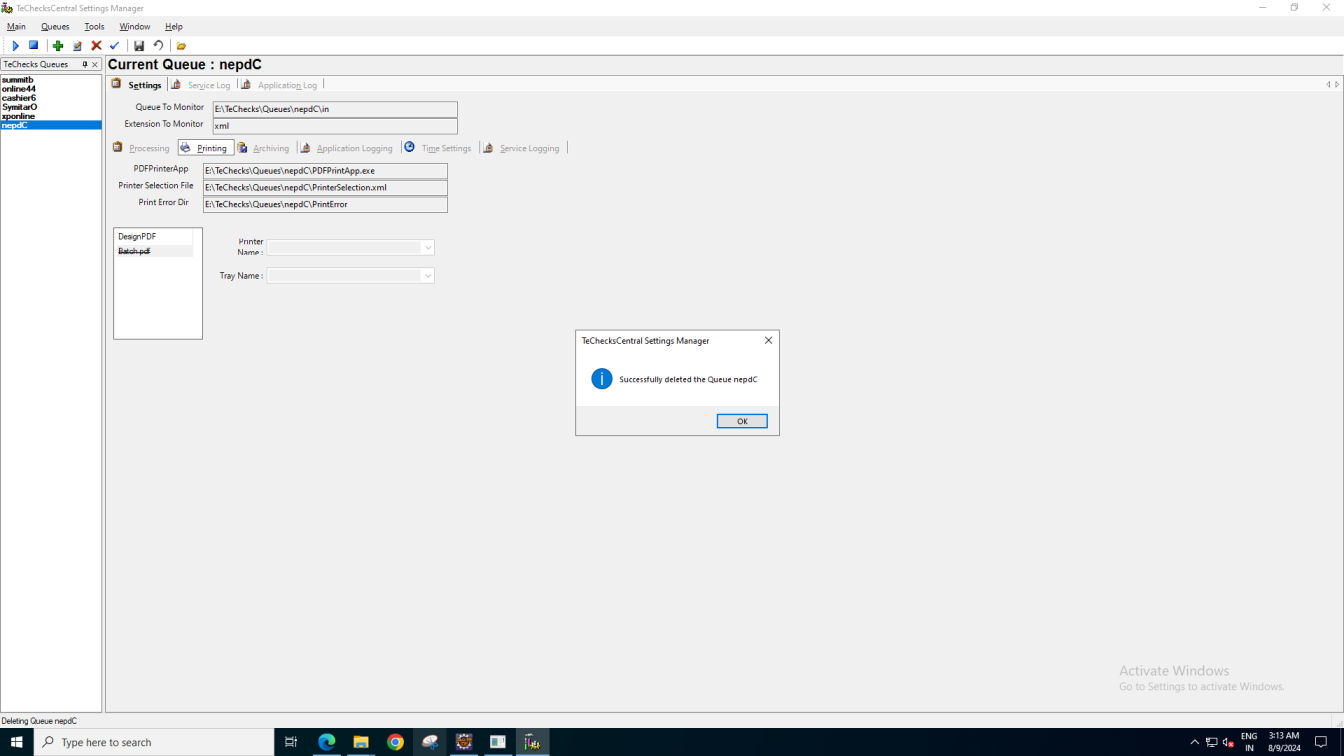Open the Main menu
This screenshot has width=1344, height=756.
point(16,27)
